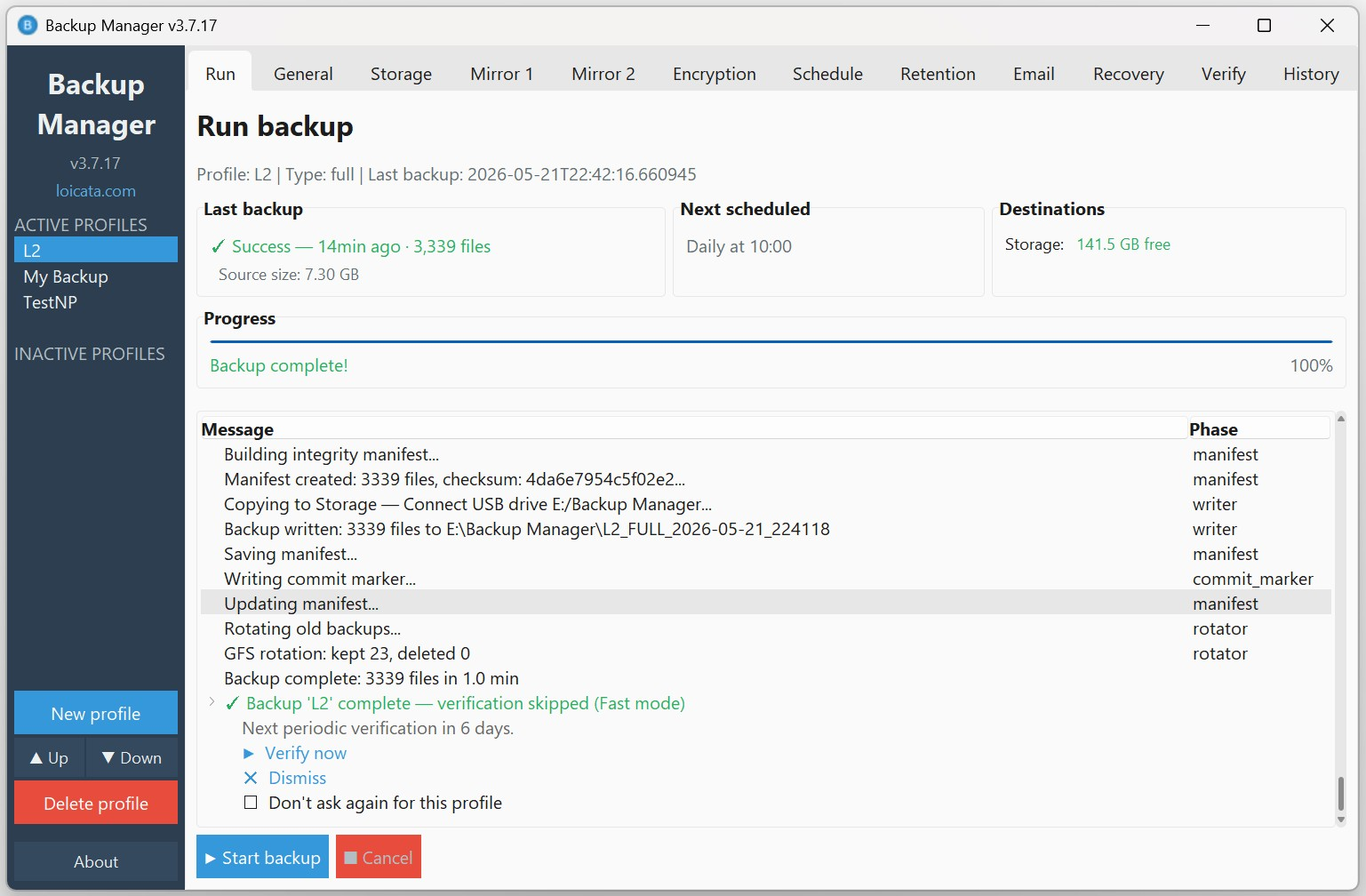1366x896 pixels.
Task: Click the commit_marker phase cell
Action: coord(1252,579)
